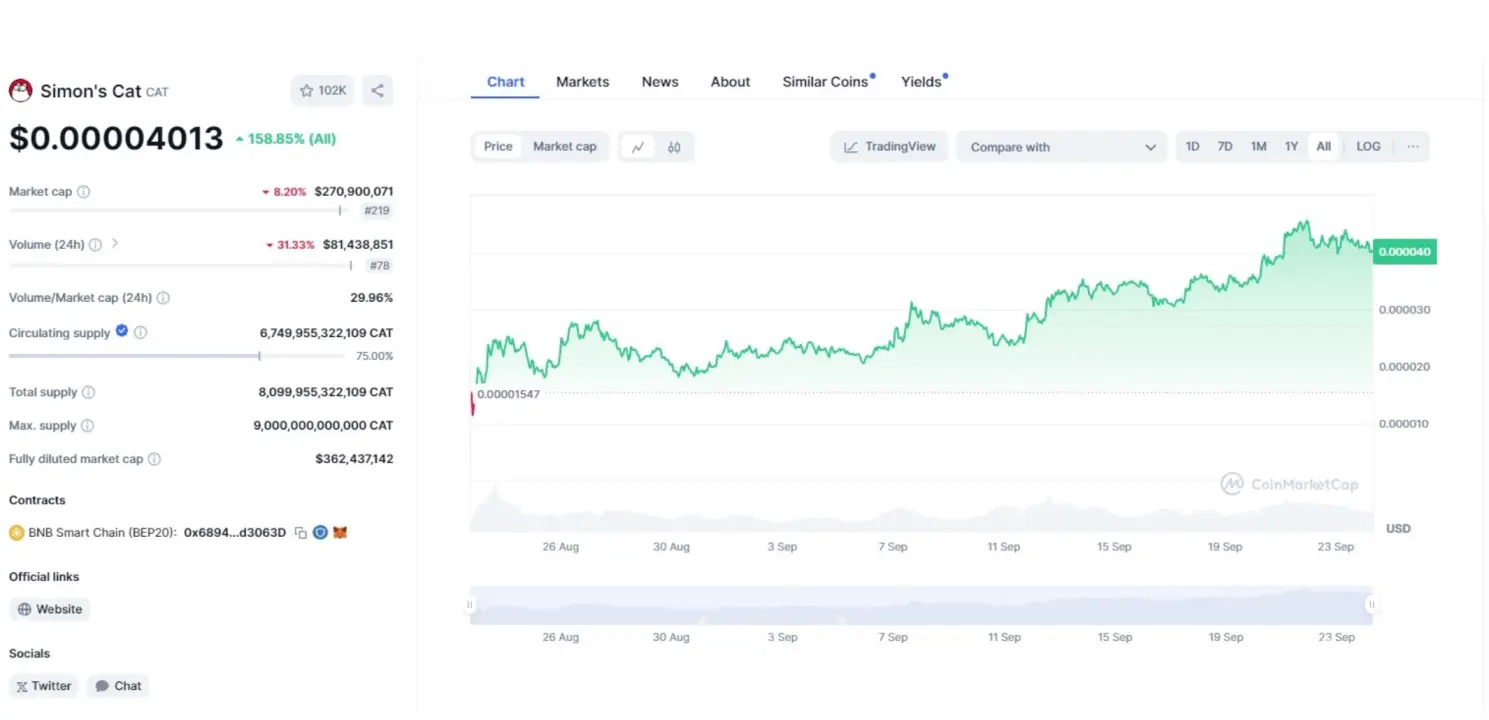Click the 0.00001547 starting price label

508,394
